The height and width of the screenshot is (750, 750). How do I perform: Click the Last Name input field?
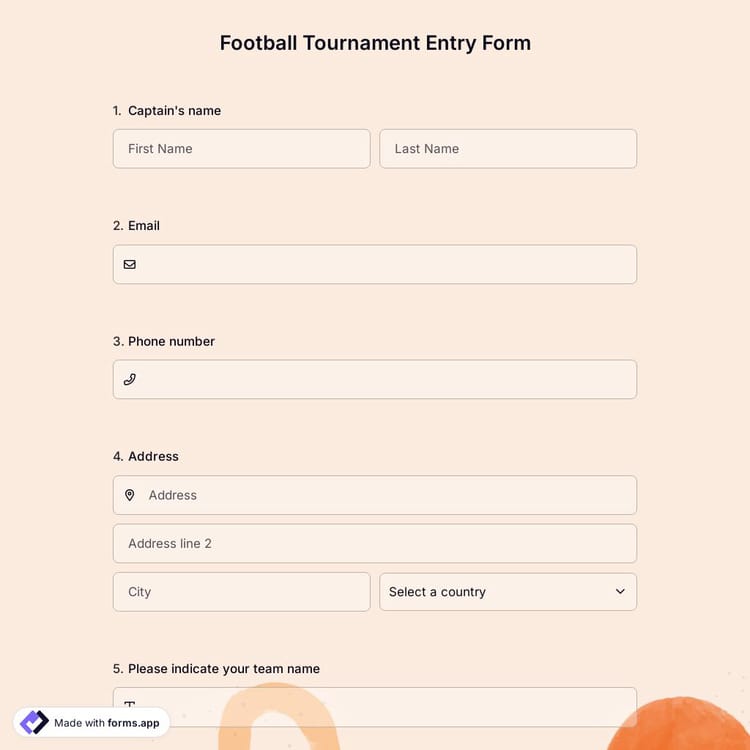[x=507, y=149]
